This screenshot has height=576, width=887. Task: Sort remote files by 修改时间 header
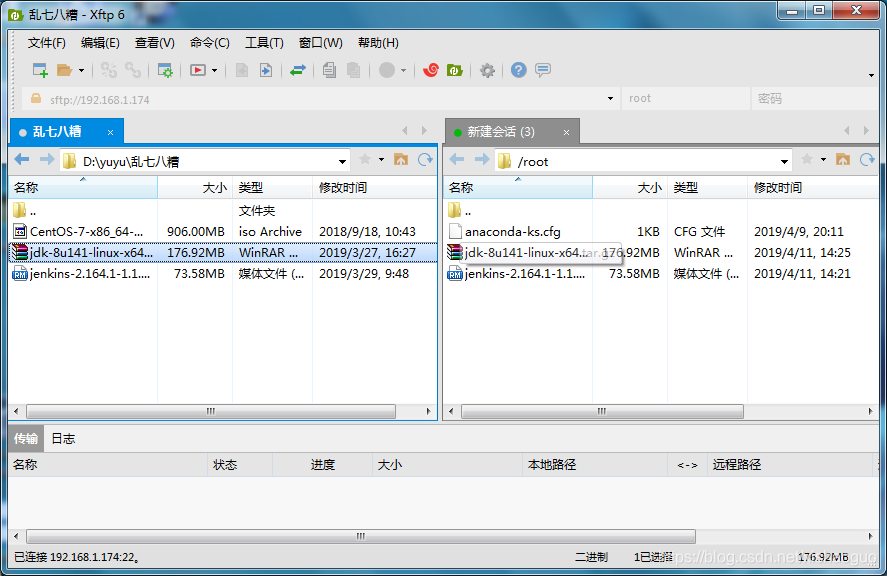point(813,187)
